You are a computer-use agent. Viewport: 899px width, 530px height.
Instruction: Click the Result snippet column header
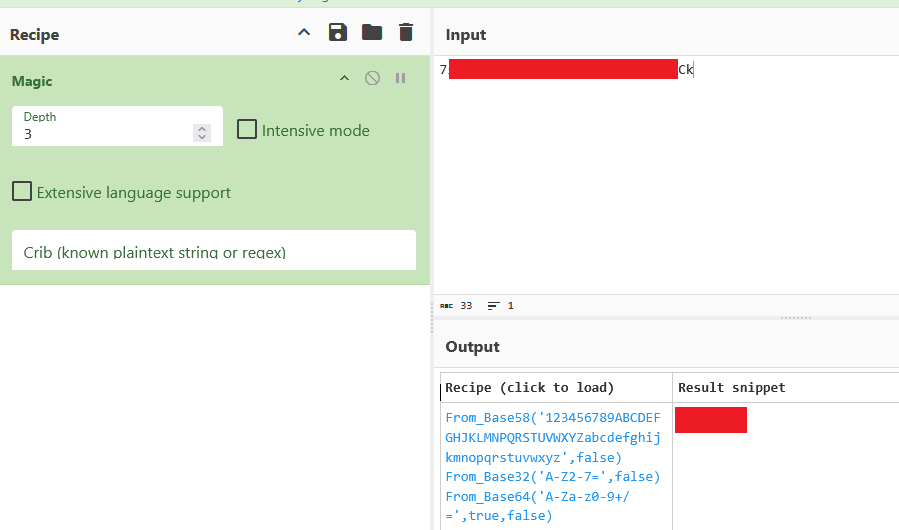732,388
